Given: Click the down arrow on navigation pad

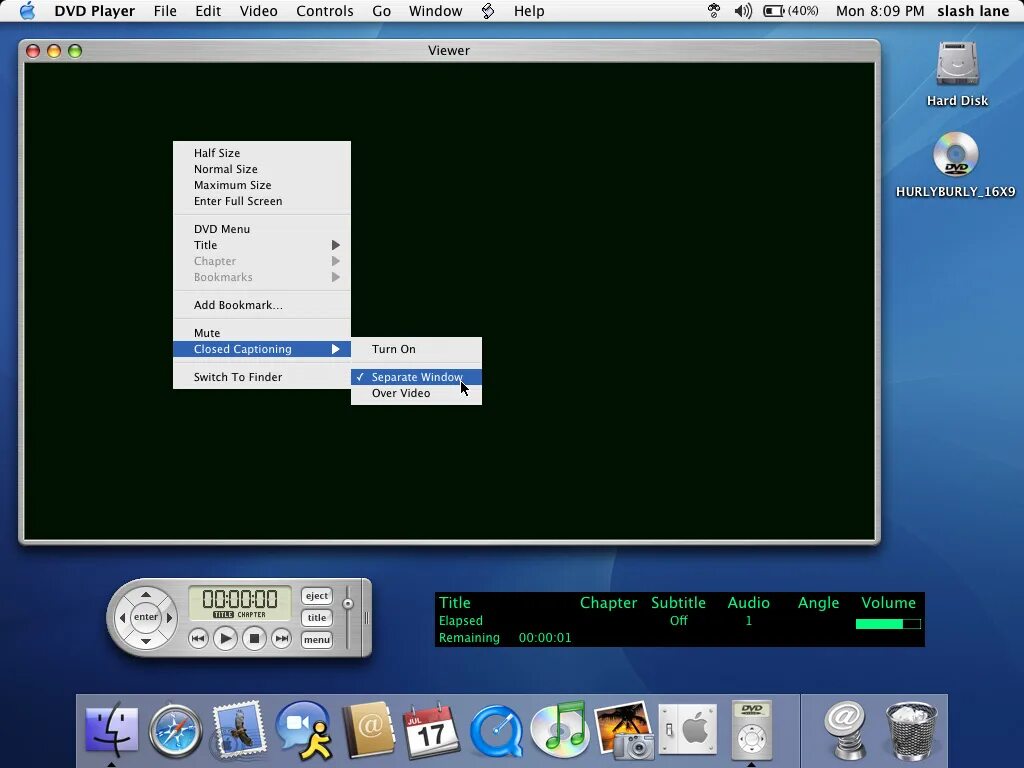Looking at the screenshot, I should [x=146, y=641].
